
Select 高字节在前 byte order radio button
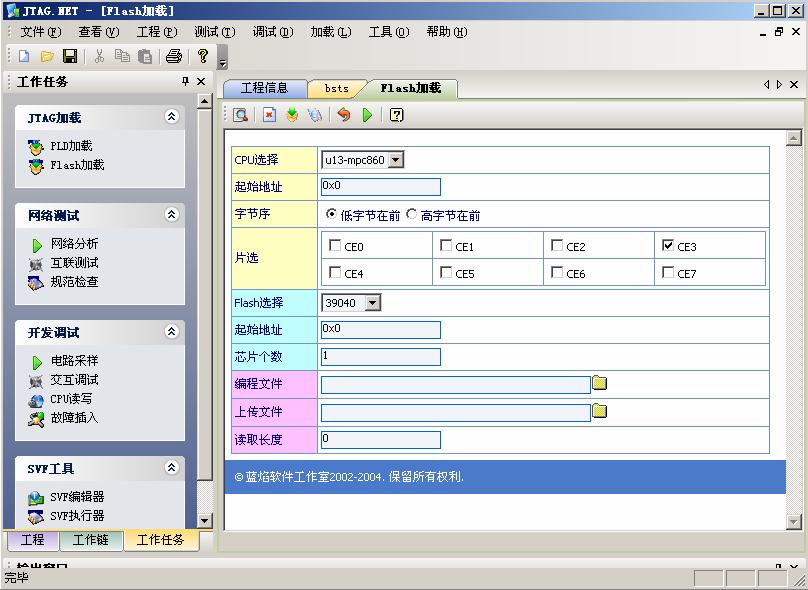pos(412,214)
